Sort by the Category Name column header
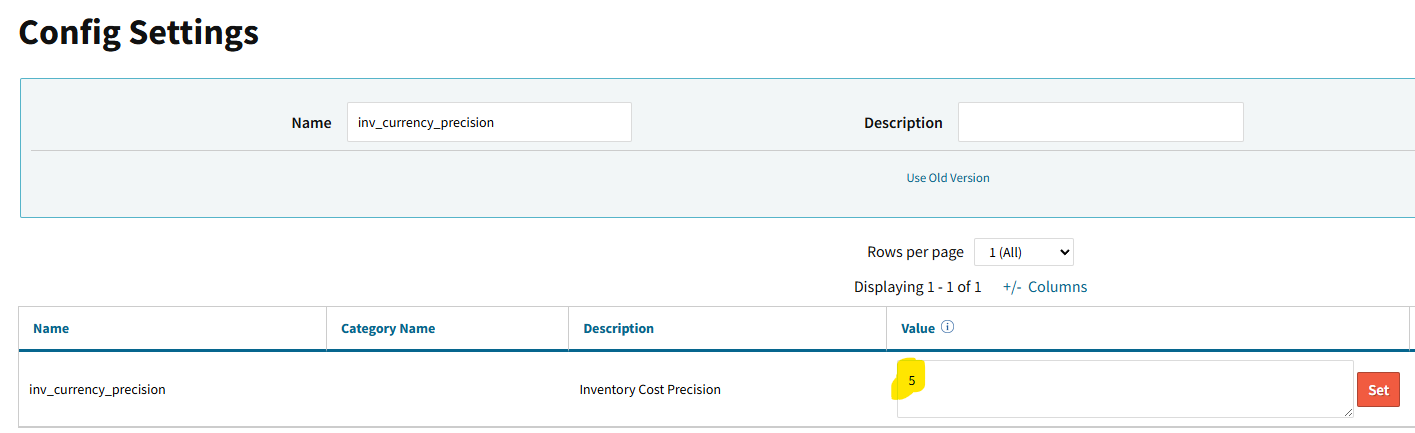 tap(388, 328)
